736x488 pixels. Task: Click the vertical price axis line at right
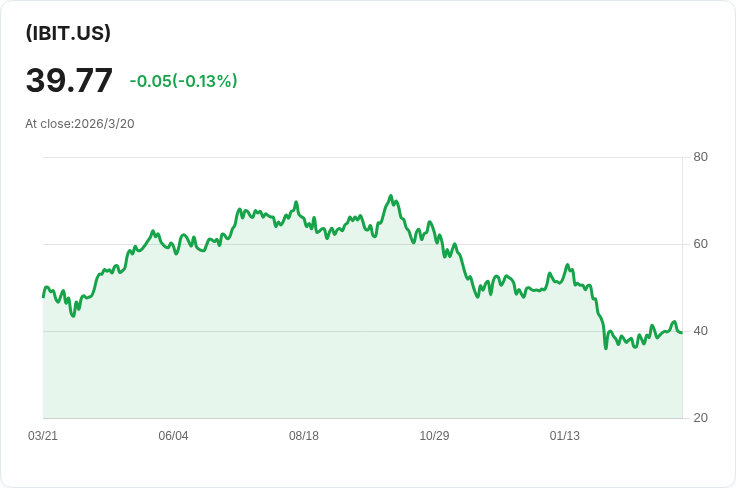pos(682,287)
